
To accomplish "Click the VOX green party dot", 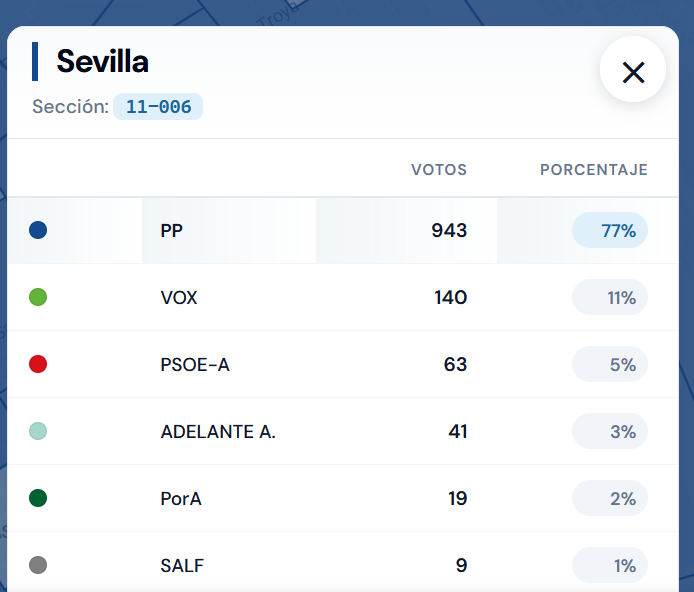I will (x=38, y=297).
